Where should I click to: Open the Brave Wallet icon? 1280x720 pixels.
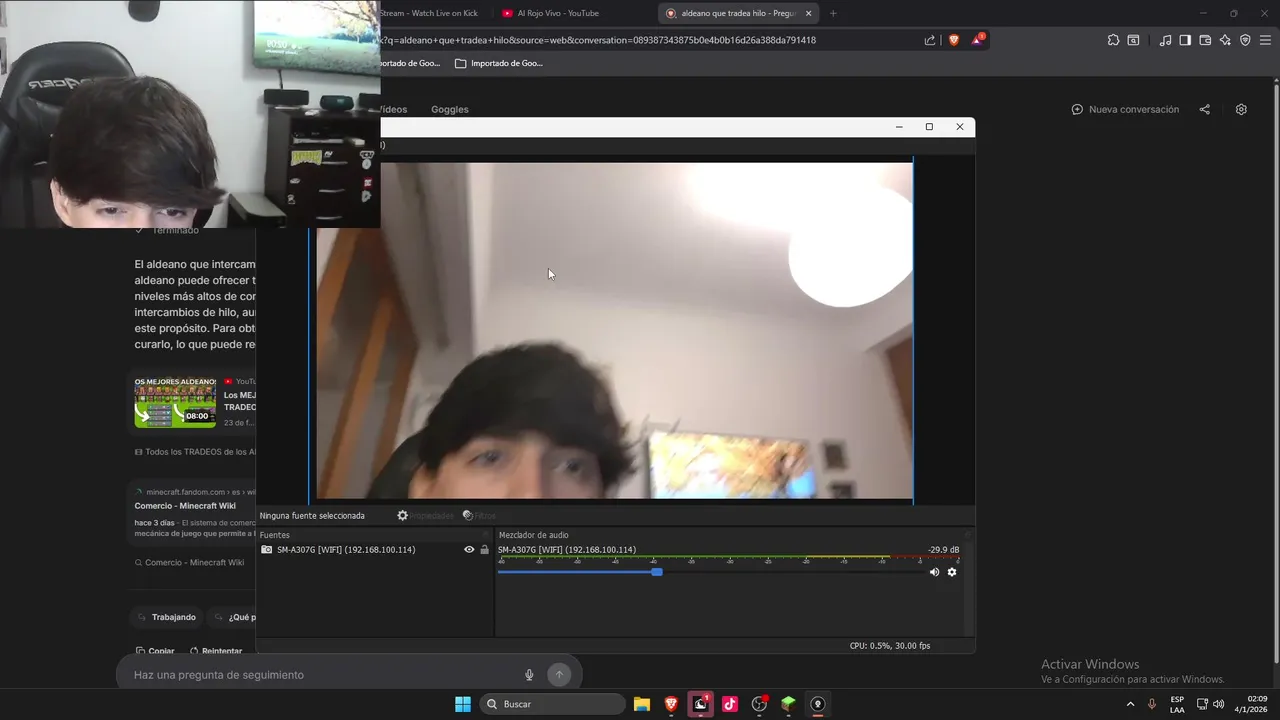click(1205, 40)
